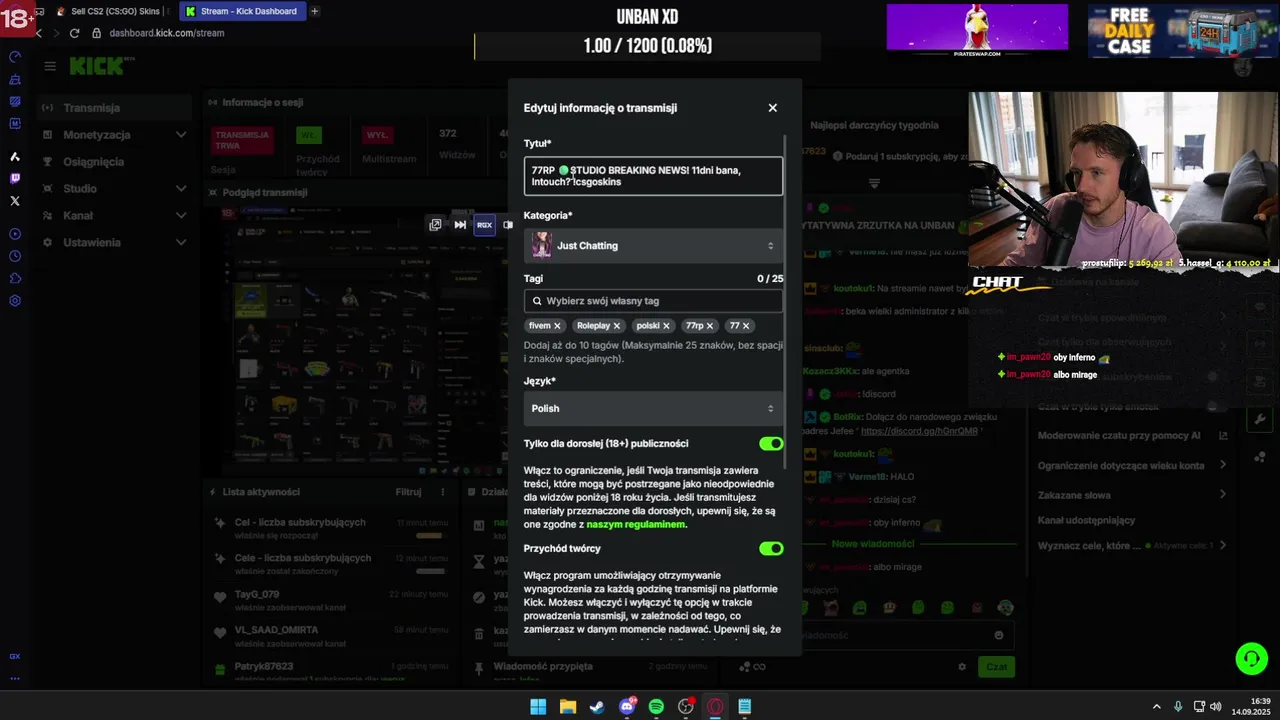
Task: Open browser sidebar settings gear
Action: click(15, 301)
